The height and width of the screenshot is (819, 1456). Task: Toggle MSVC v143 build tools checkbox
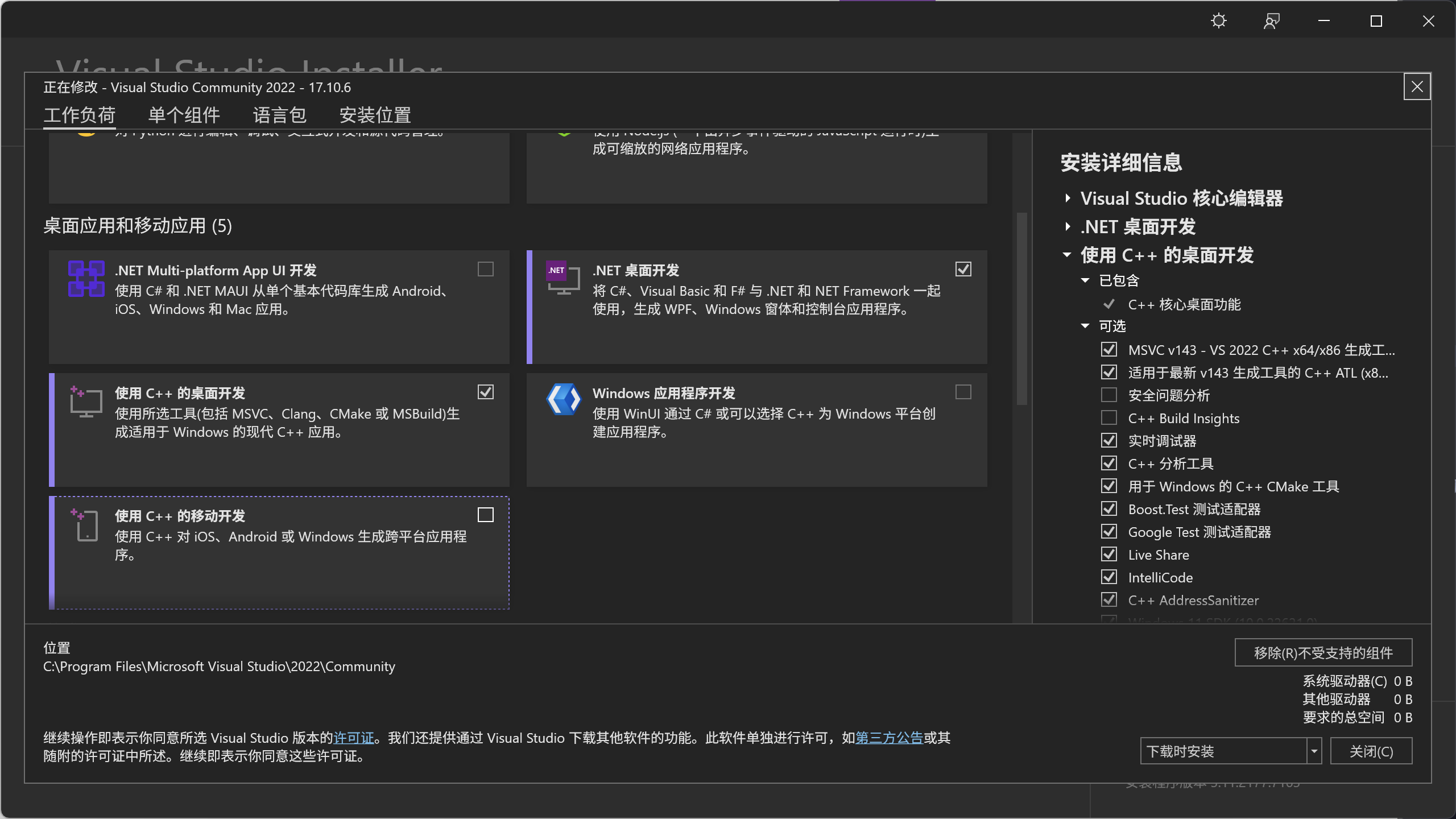pyautogui.click(x=1109, y=349)
